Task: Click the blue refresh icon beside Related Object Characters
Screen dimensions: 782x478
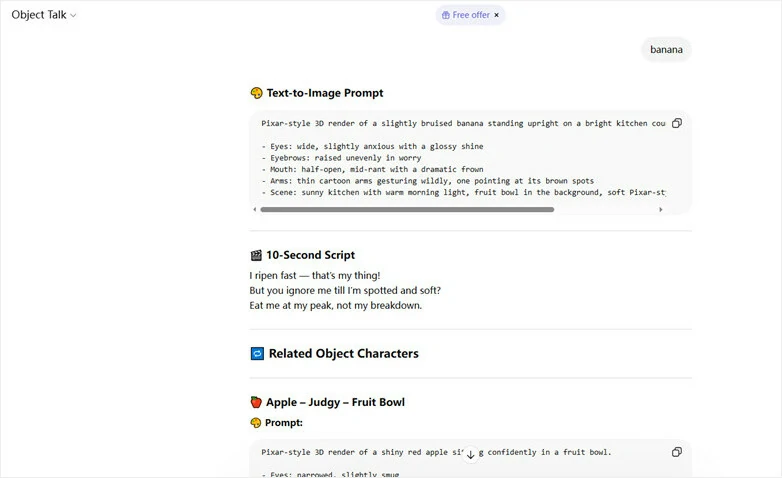Action: (257, 354)
